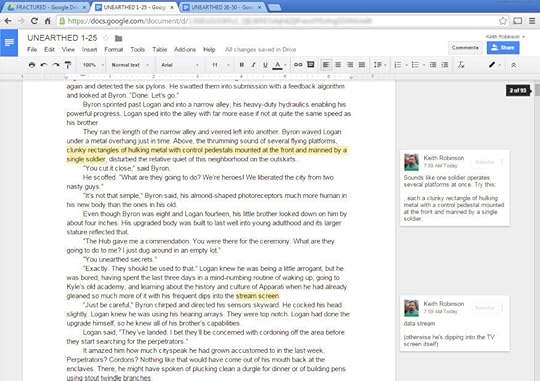Justify the text
Viewport: 540px width, 381px height.
coord(362,65)
